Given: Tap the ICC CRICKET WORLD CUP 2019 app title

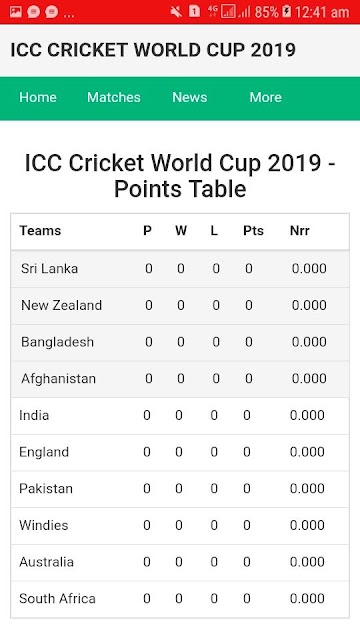Looking at the screenshot, I should pyautogui.click(x=153, y=50).
